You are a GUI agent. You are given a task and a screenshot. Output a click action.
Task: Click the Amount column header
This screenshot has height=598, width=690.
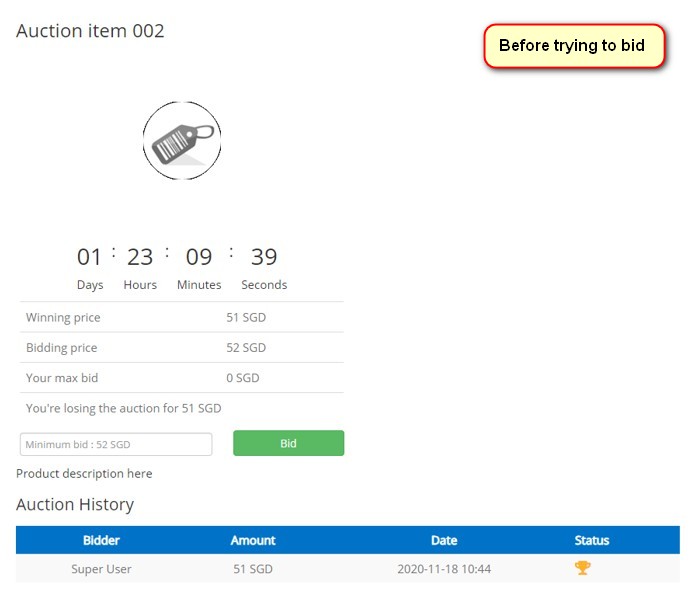[253, 540]
